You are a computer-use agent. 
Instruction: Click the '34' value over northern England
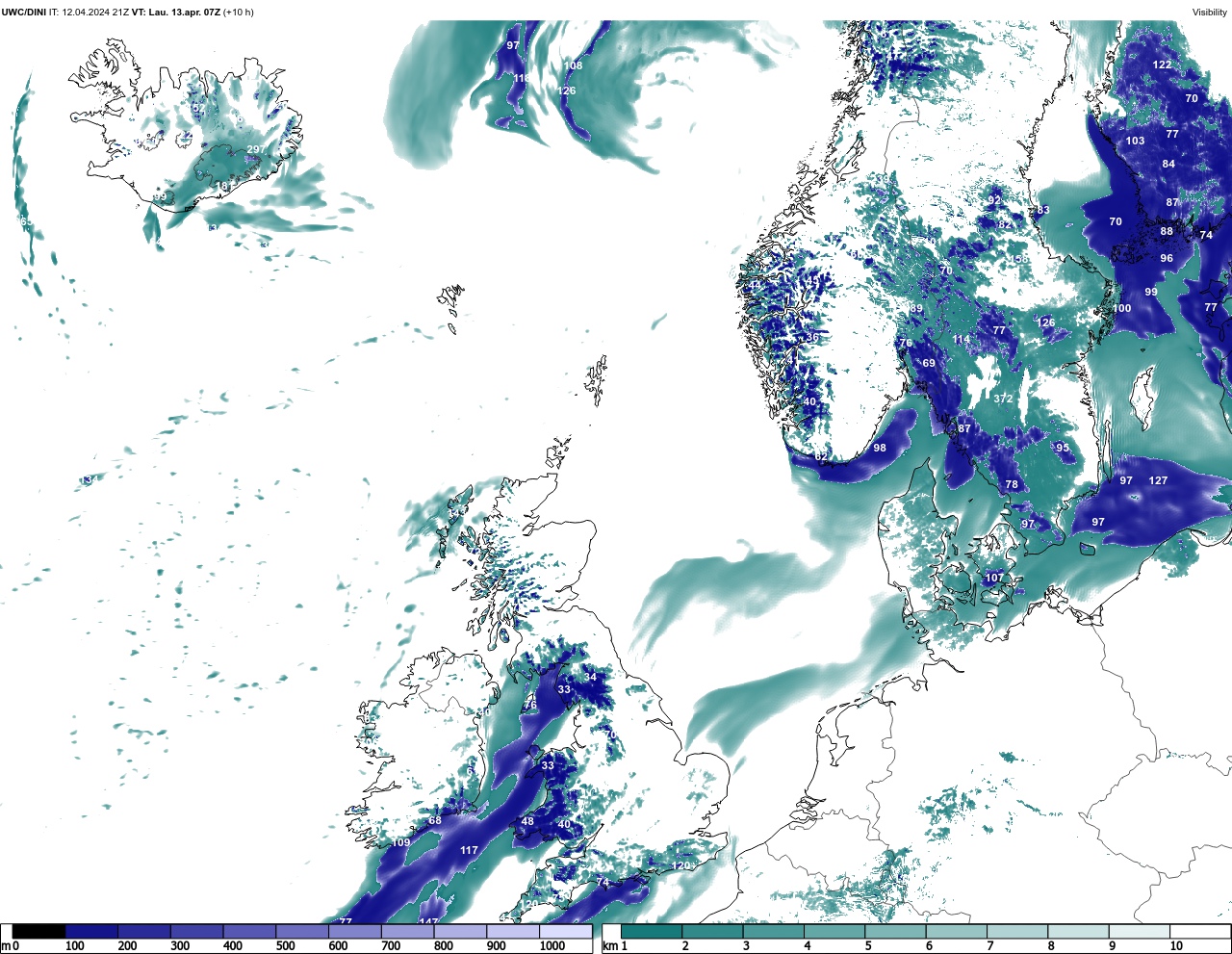click(591, 677)
